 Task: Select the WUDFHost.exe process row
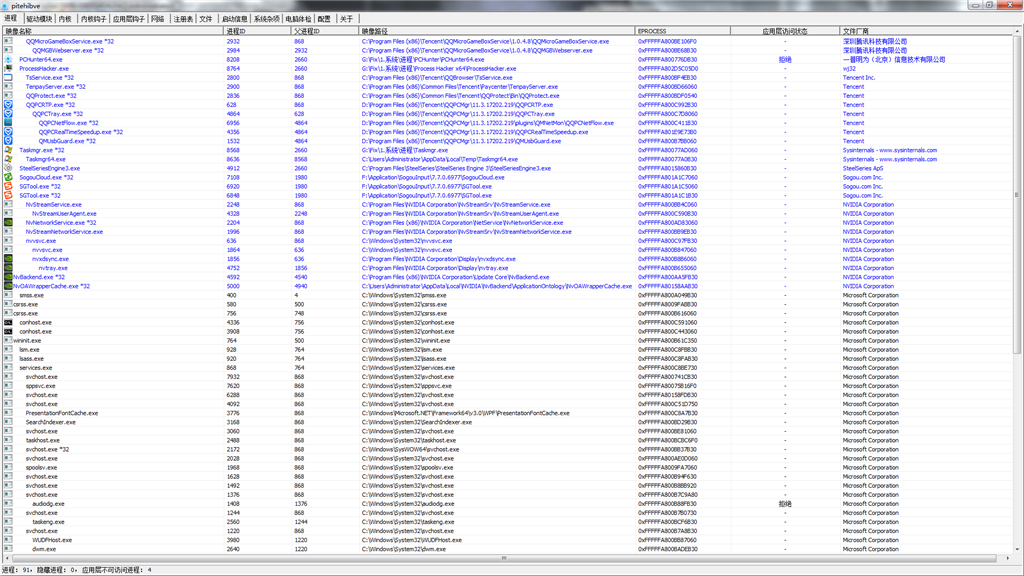508,540
